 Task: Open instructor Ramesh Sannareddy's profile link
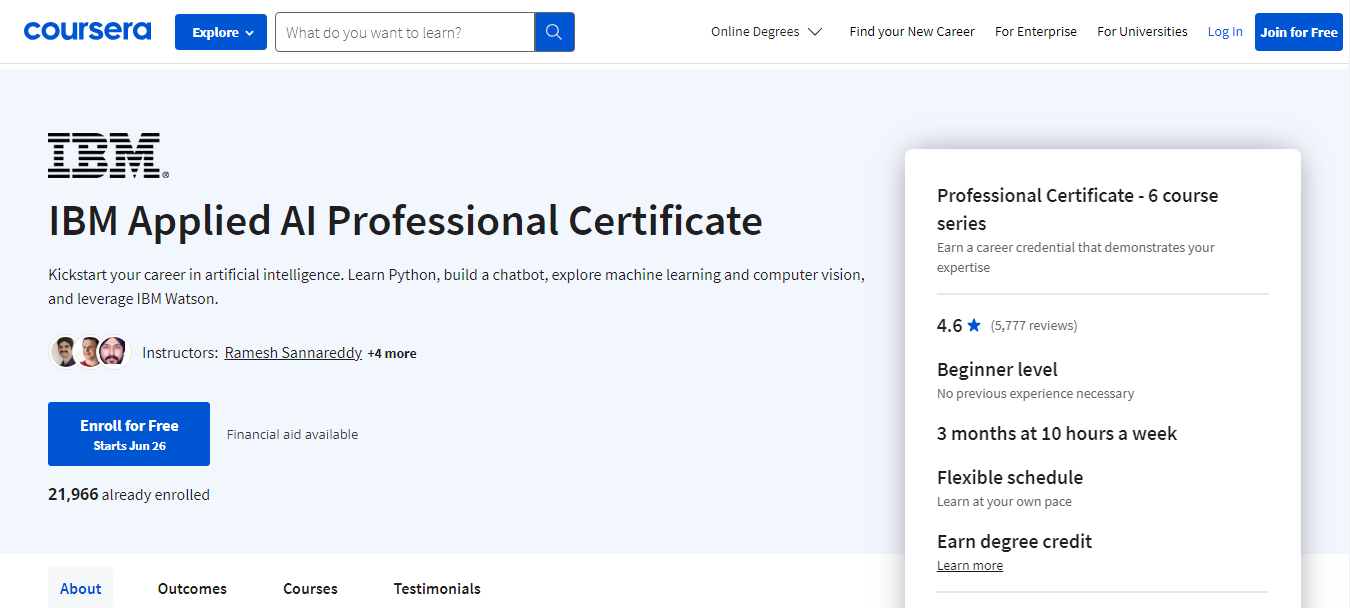point(293,353)
